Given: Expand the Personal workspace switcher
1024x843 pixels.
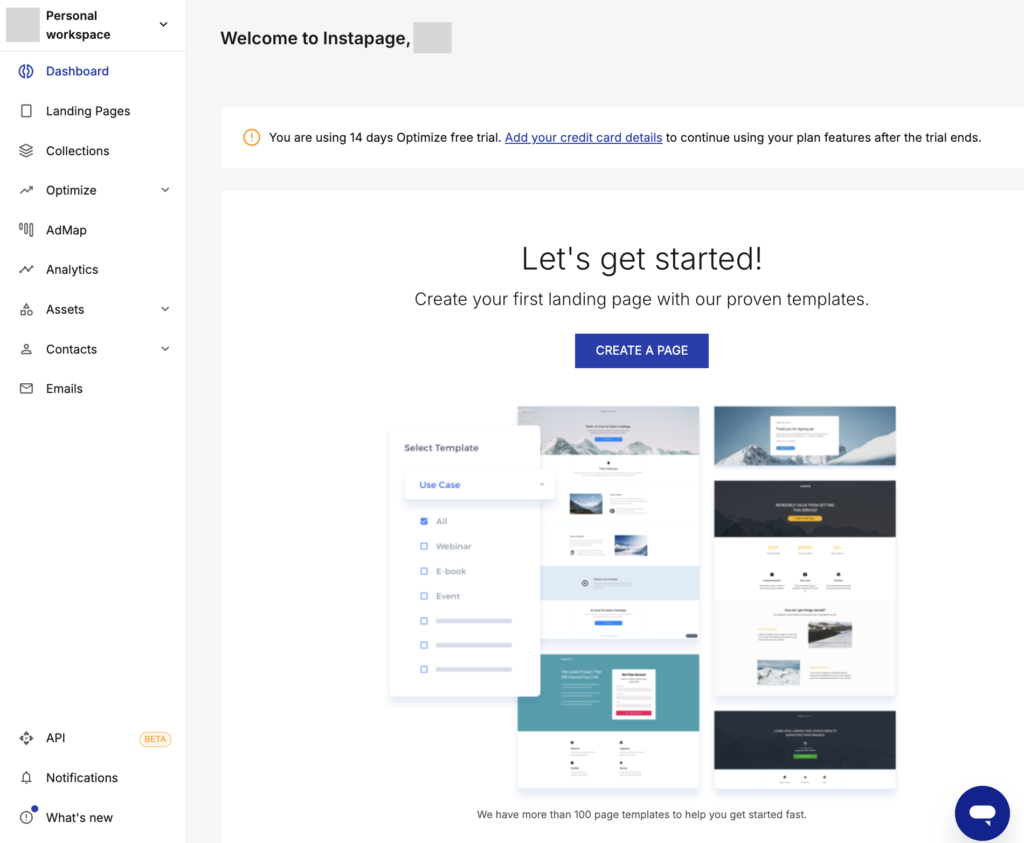Looking at the screenshot, I should 164,25.
